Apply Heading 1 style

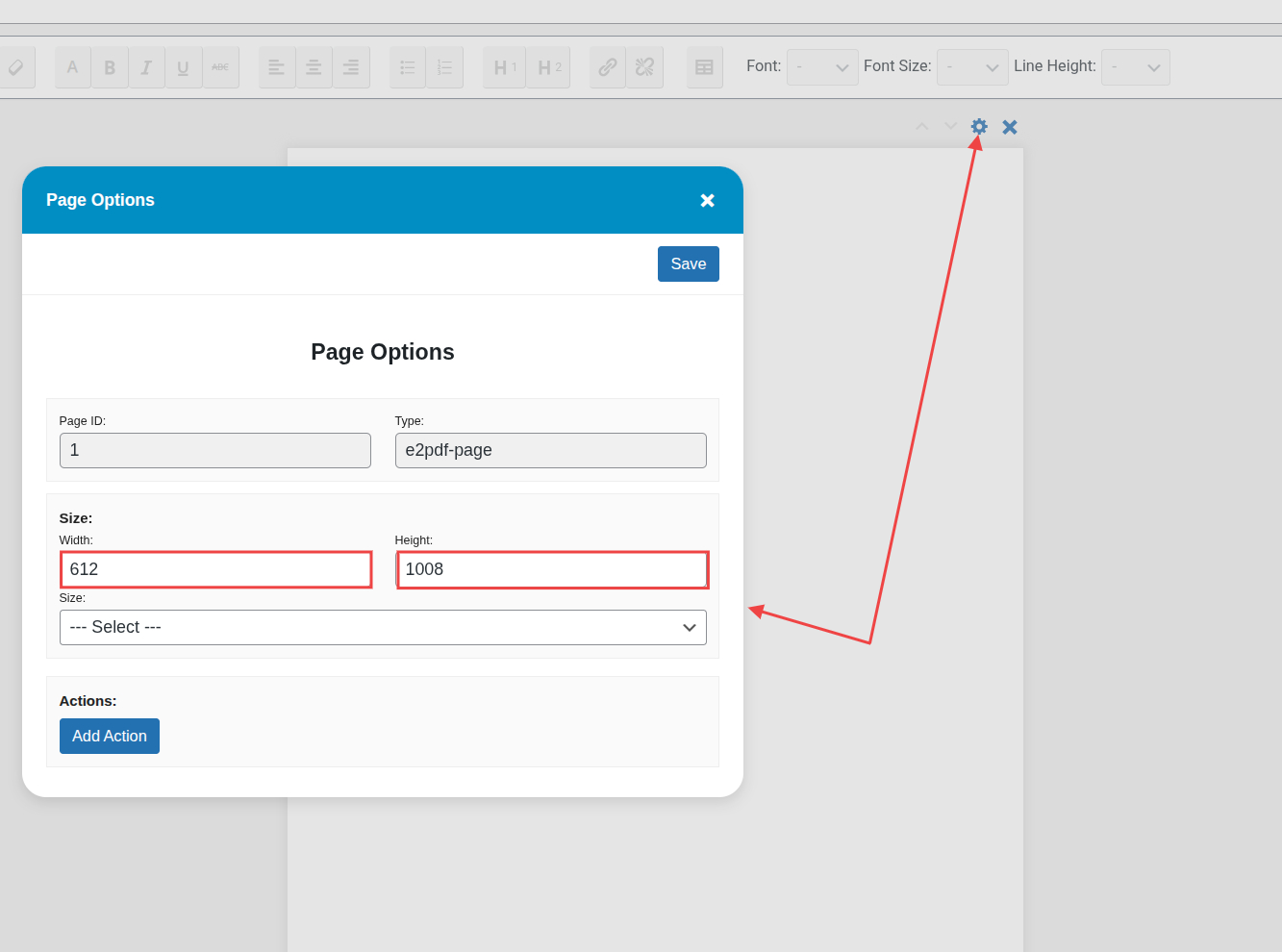click(x=504, y=67)
